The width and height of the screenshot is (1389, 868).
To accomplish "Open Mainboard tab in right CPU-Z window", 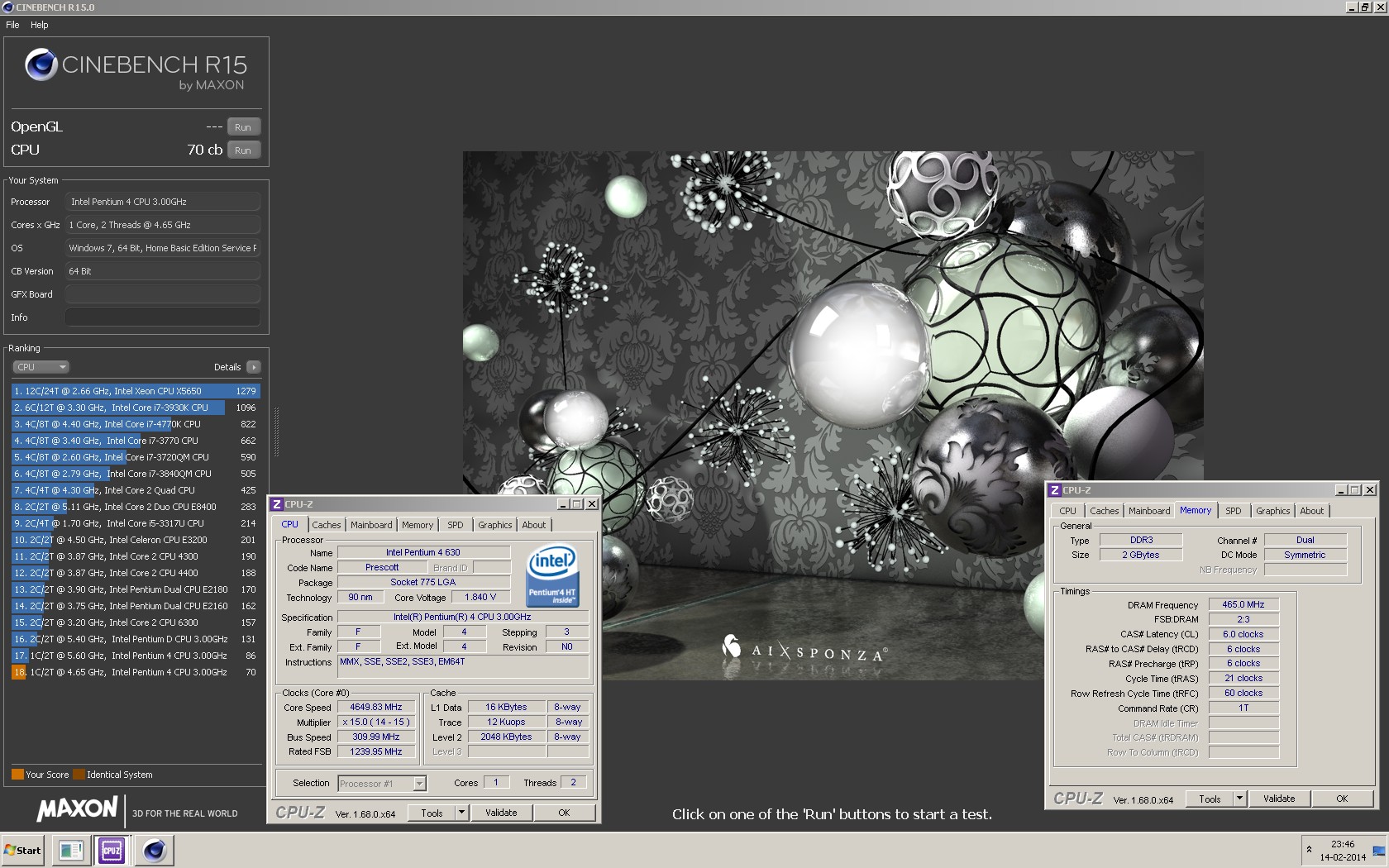I will pyautogui.click(x=1149, y=511).
